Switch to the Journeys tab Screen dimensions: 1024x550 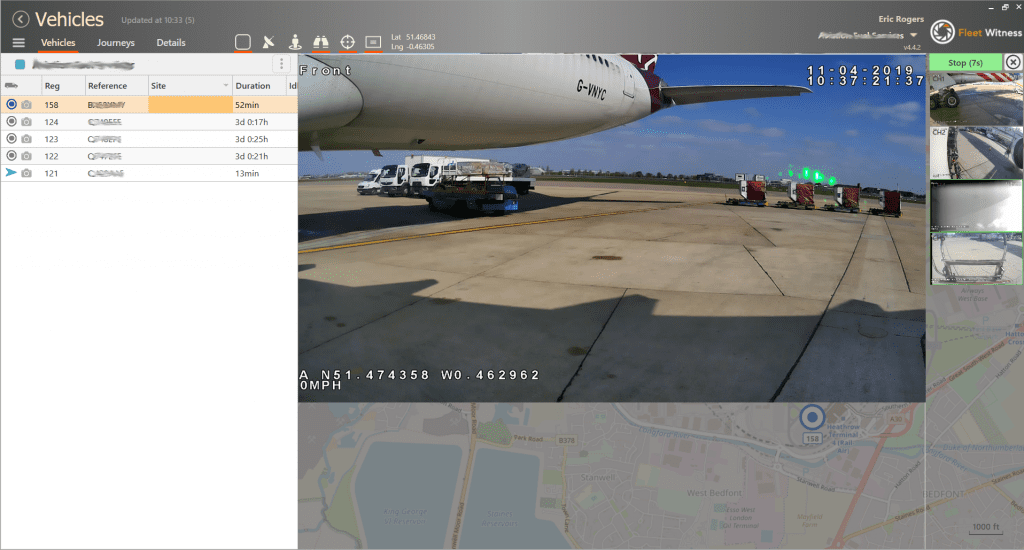116,42
